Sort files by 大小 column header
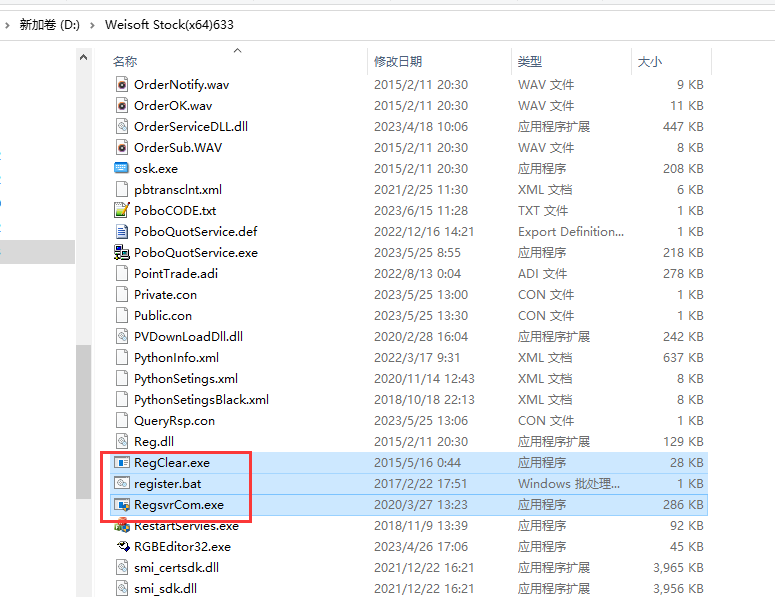The height and width of the screenshot is (597, 775). pos(649,62)
